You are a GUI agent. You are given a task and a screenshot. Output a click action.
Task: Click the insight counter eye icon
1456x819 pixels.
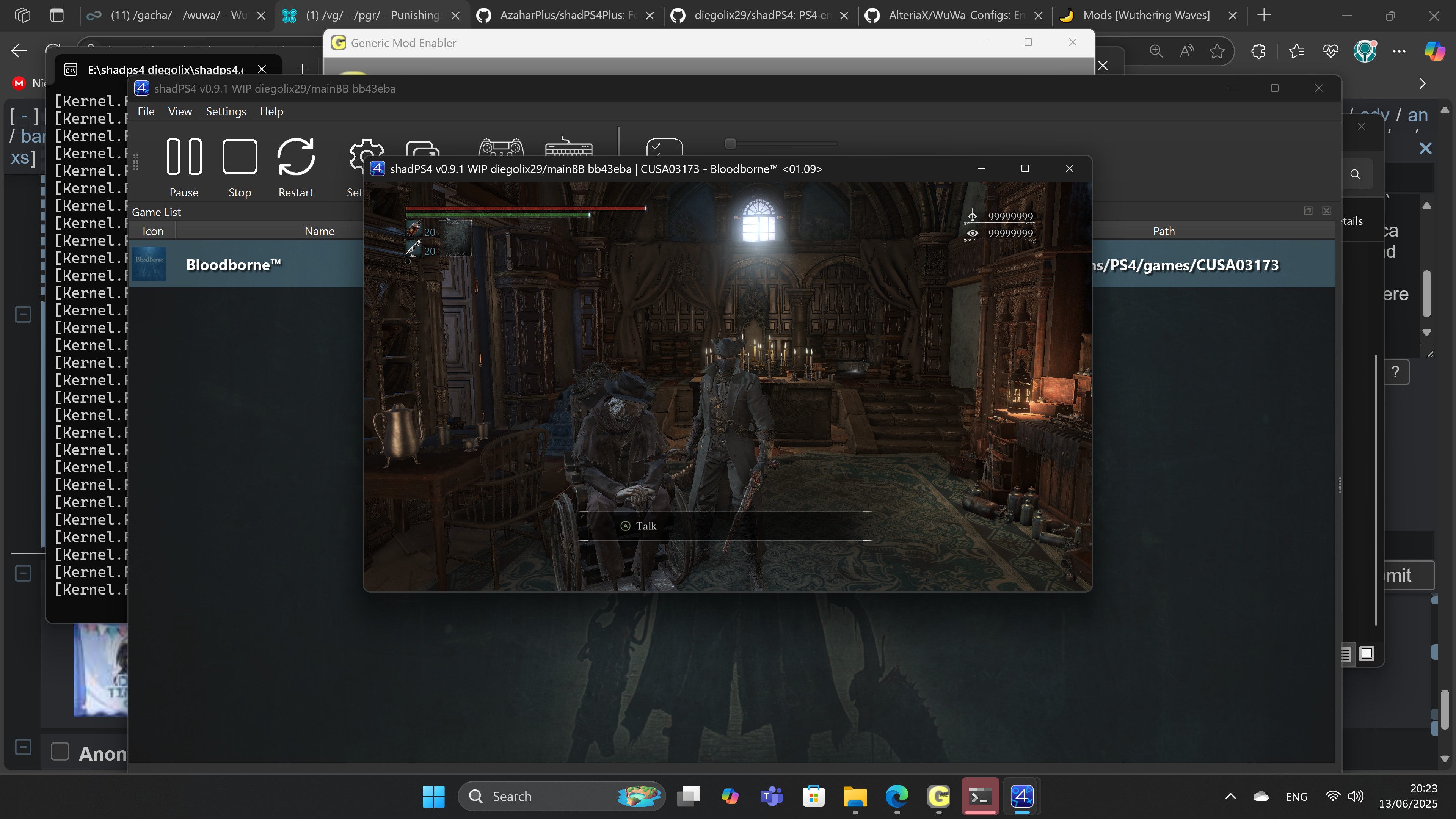coord(972,233)
